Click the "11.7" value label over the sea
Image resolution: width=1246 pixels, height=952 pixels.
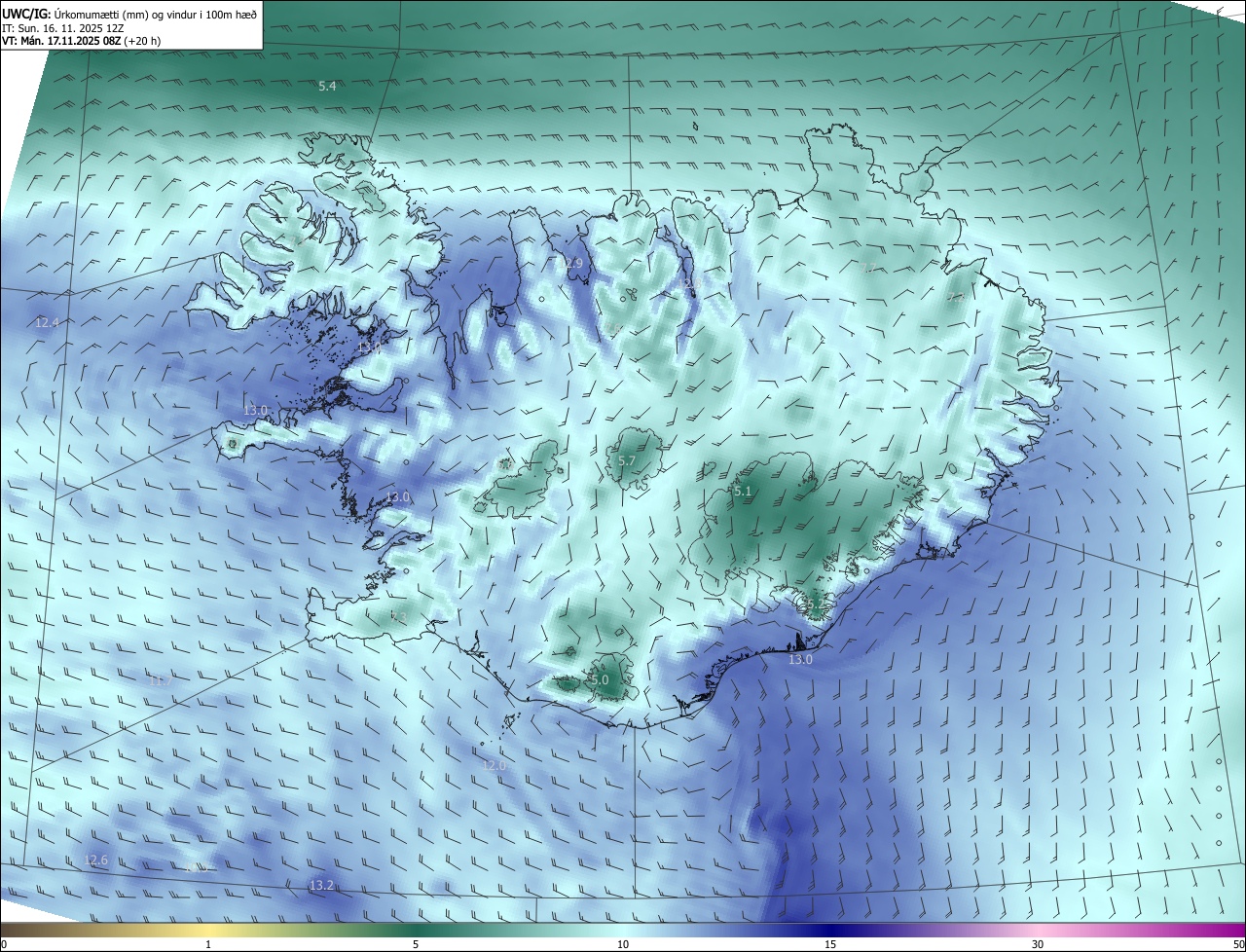click(161, 681)
